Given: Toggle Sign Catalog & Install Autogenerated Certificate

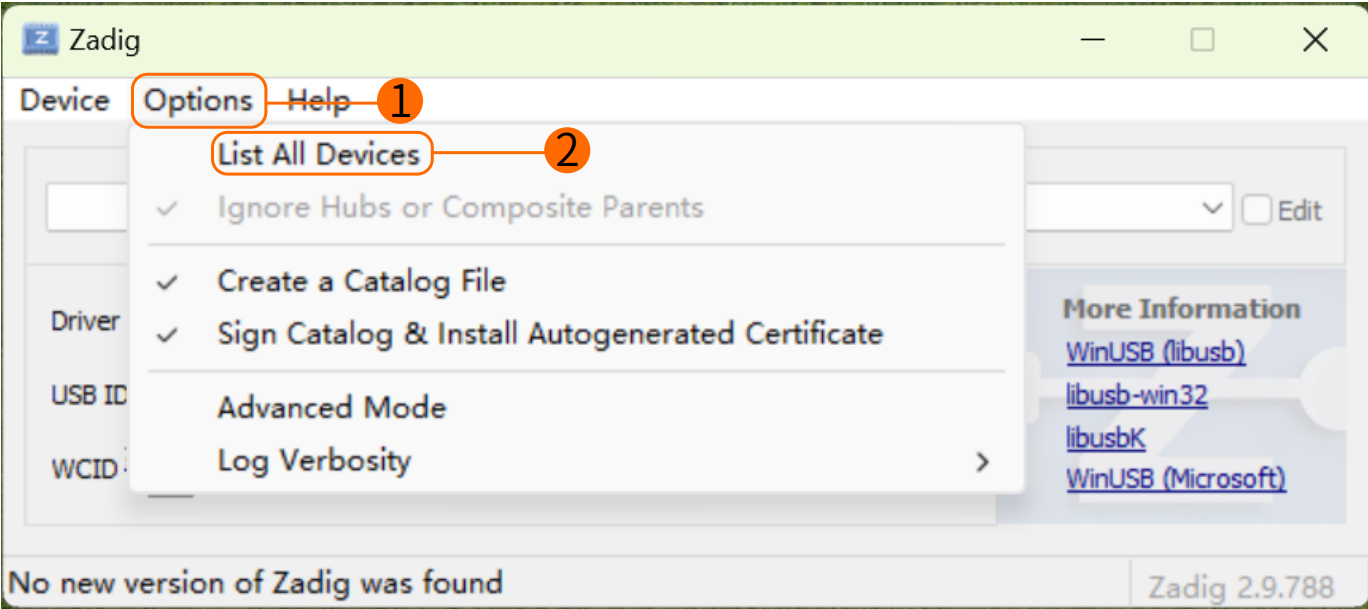Looking at the screenshot, I should [550, 334].
